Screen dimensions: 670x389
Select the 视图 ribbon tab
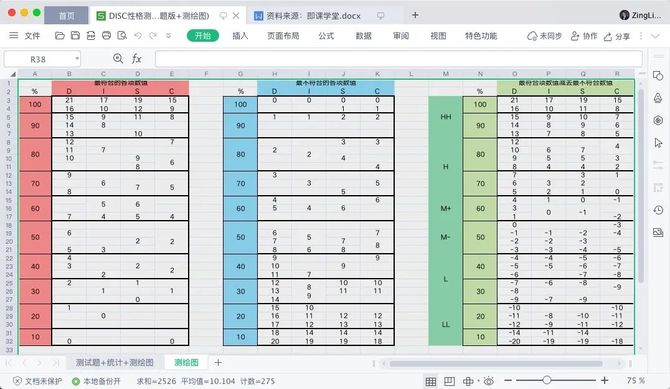click(x=438, y=36)
